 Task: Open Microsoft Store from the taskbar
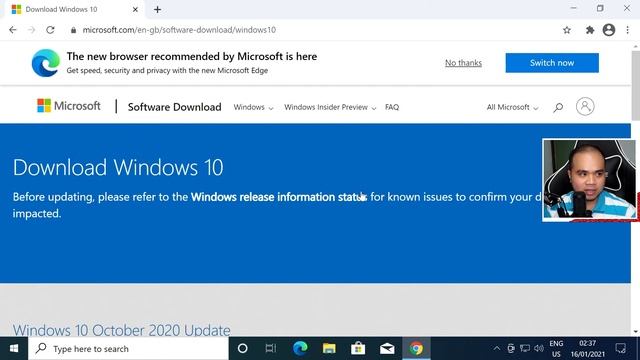(358, 349)
